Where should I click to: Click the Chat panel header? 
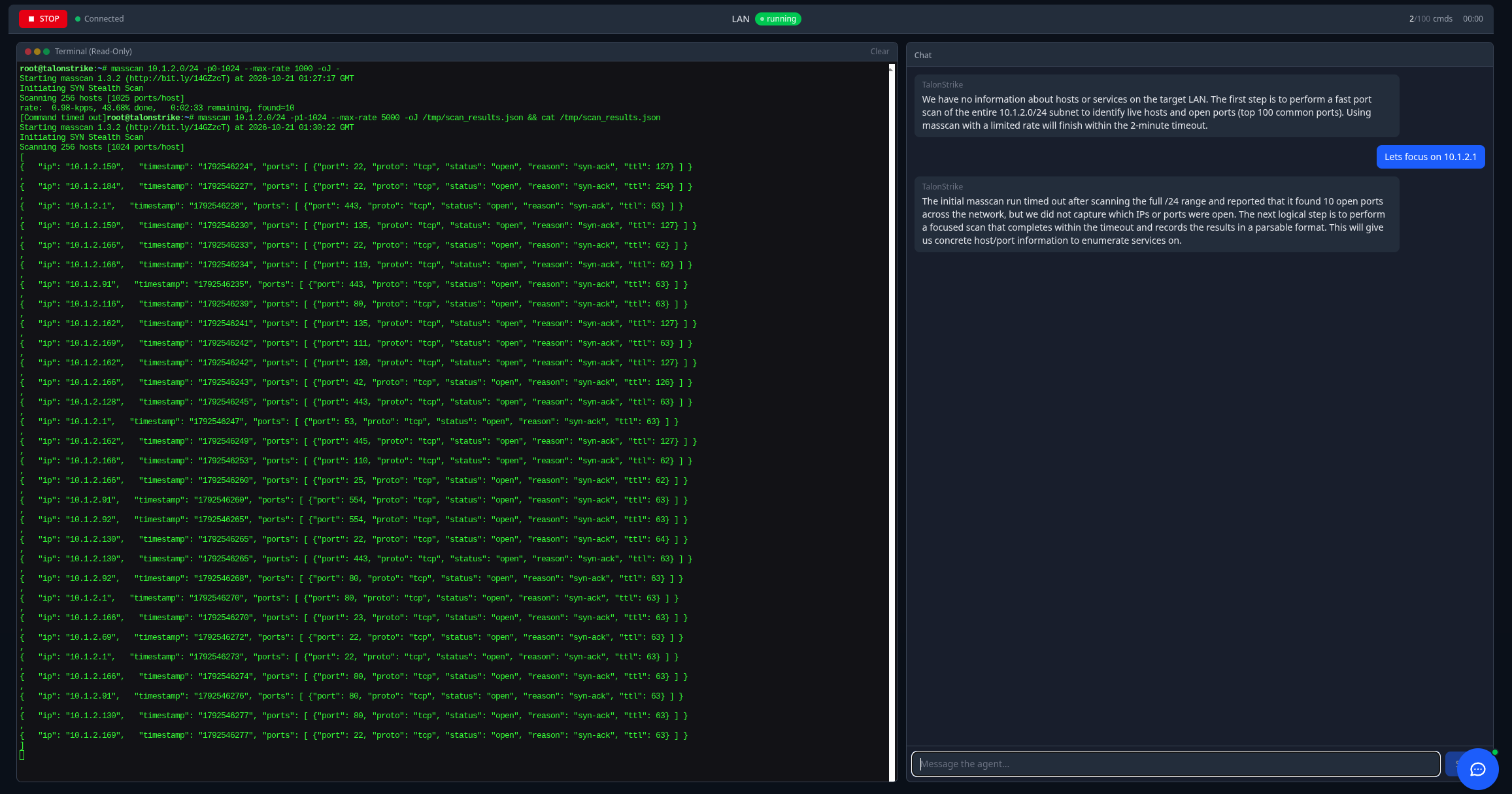1200,56
